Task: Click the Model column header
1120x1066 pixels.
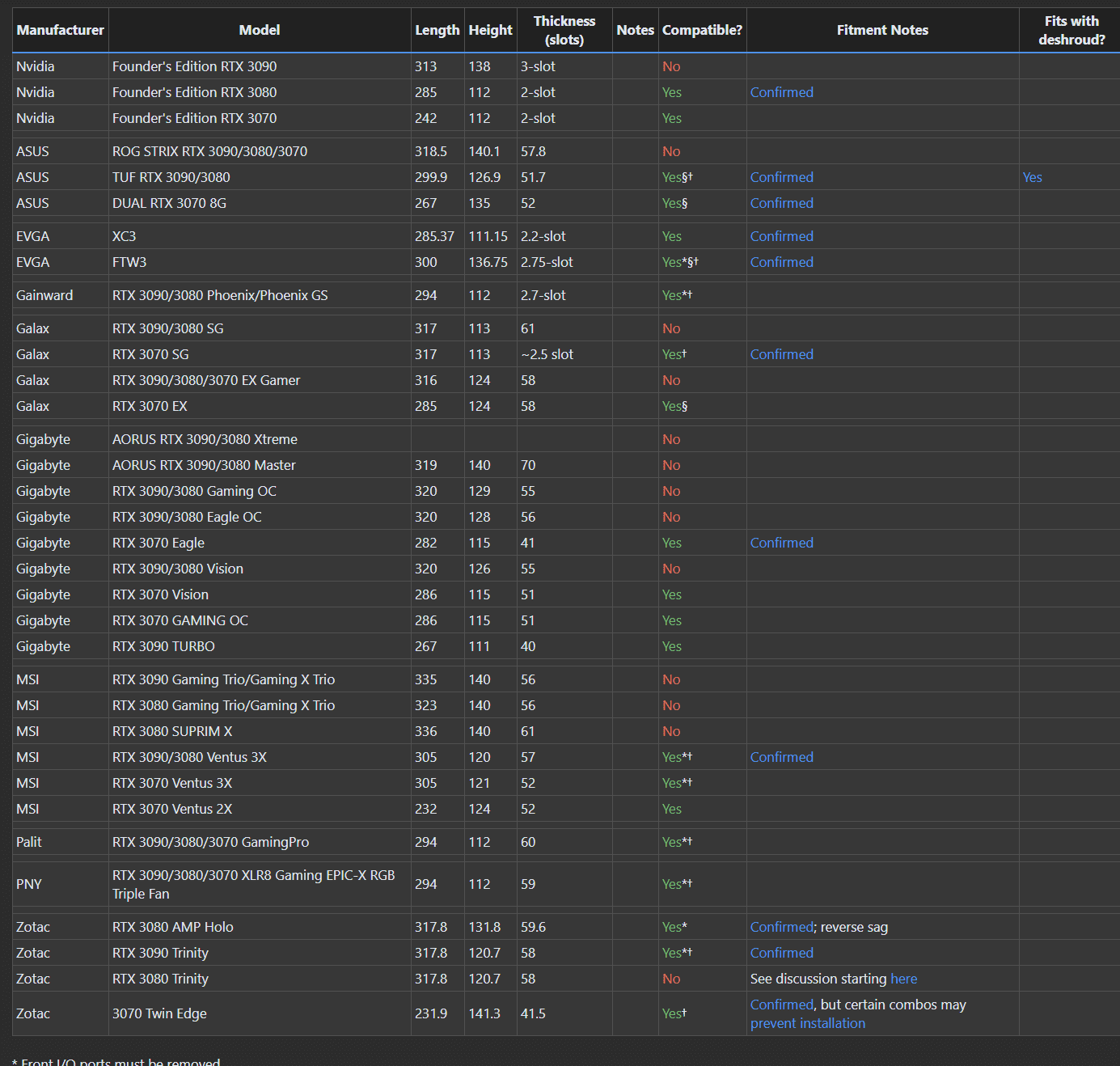Action: (x=260, y=30)
